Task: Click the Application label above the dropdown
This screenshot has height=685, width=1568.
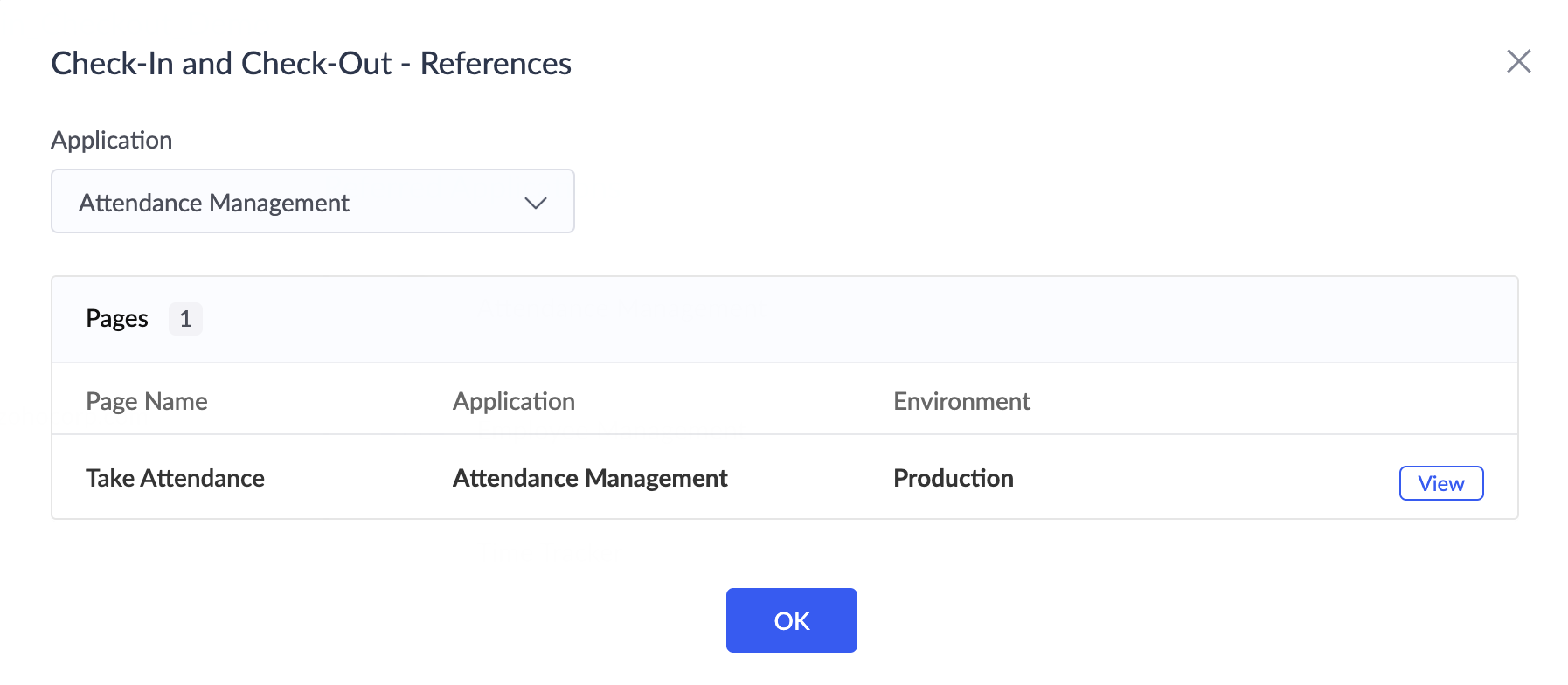Action: point(112,140)
